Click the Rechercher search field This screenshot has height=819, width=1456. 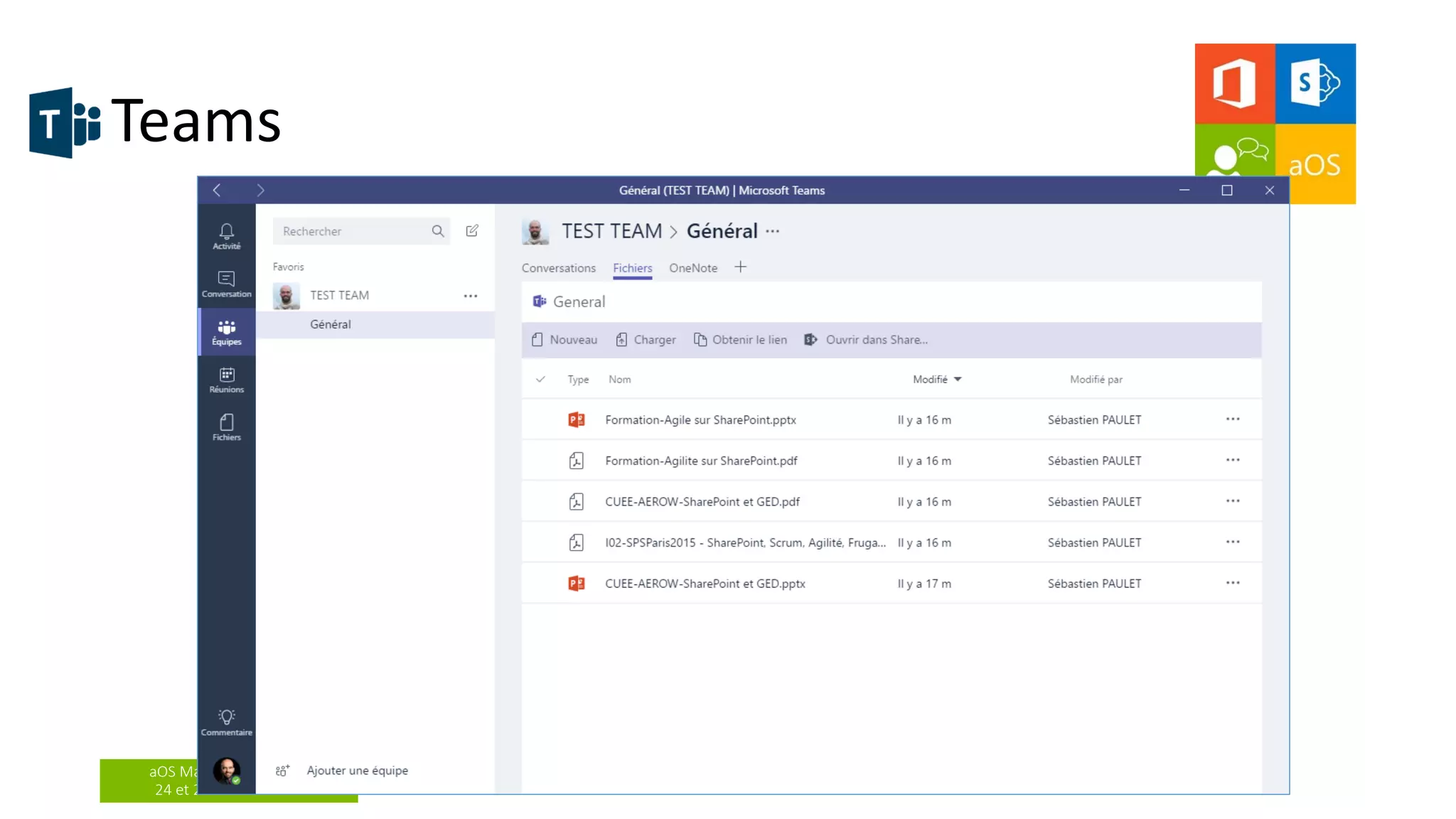pyautogui.click(x=352, y=231)
